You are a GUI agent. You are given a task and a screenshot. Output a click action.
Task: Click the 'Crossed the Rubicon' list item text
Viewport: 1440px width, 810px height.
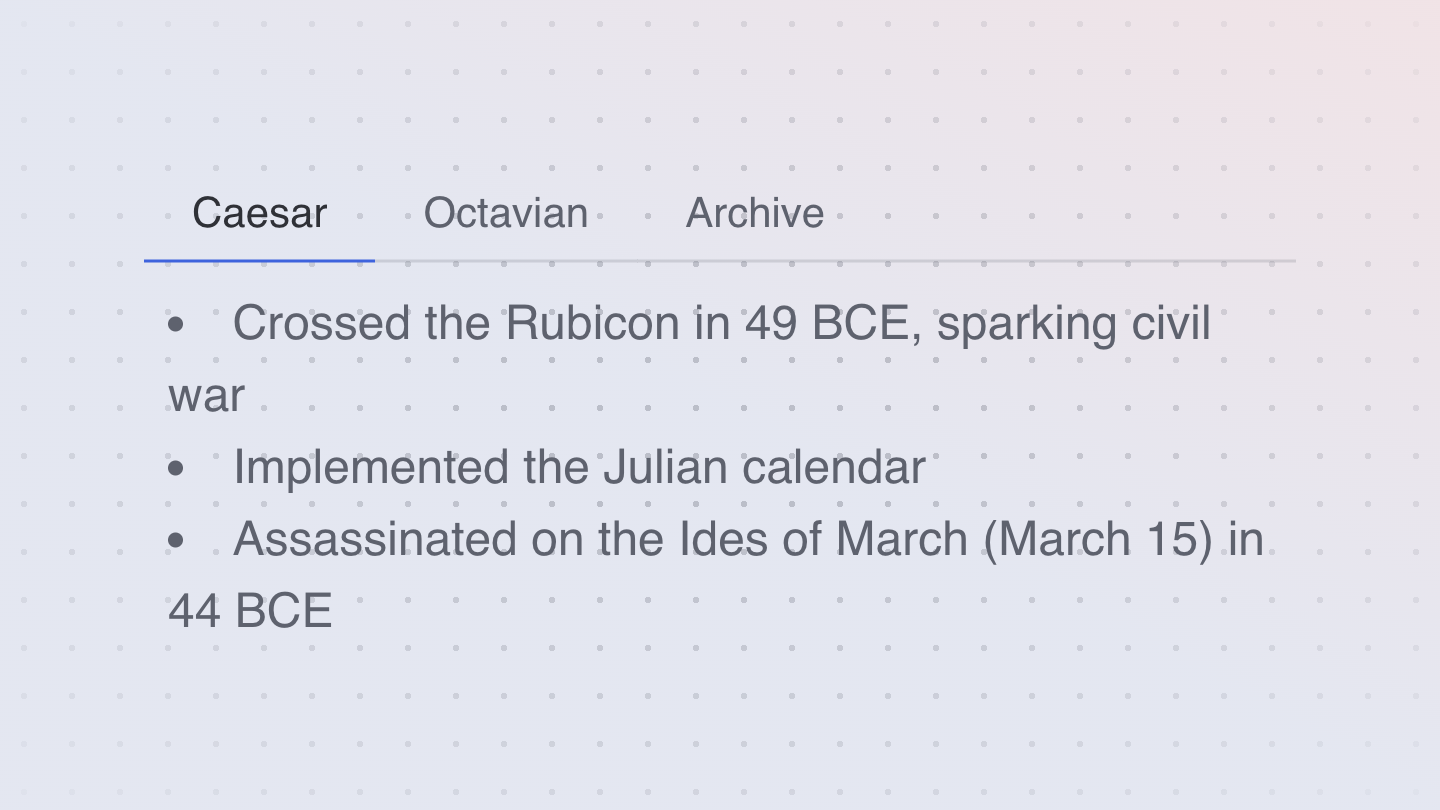[690, 360]
